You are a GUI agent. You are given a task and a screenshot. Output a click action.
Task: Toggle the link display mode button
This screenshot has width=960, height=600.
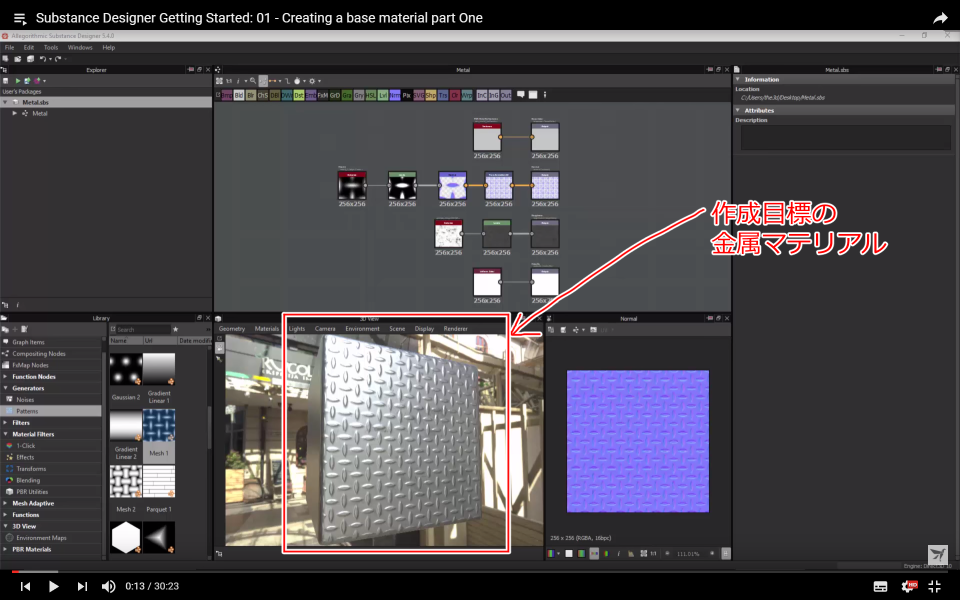tap(272, 81)
